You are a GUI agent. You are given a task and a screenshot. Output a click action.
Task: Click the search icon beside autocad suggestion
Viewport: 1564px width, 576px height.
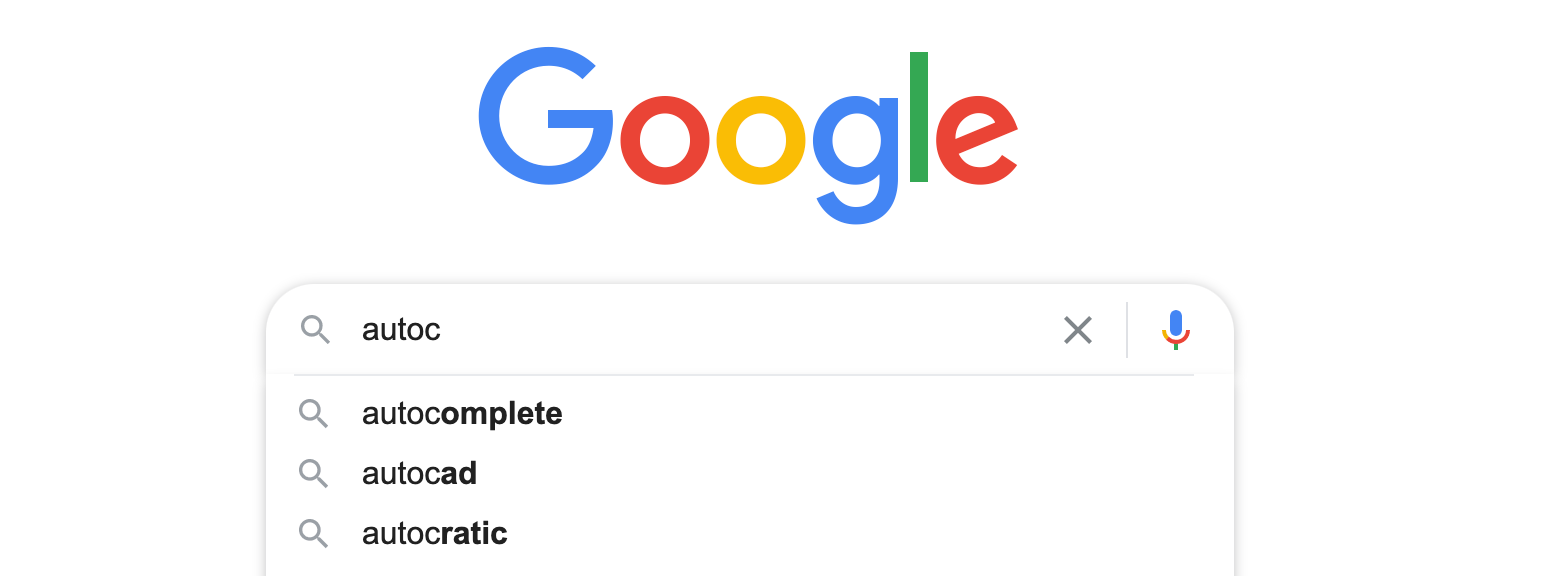point(314,473)
